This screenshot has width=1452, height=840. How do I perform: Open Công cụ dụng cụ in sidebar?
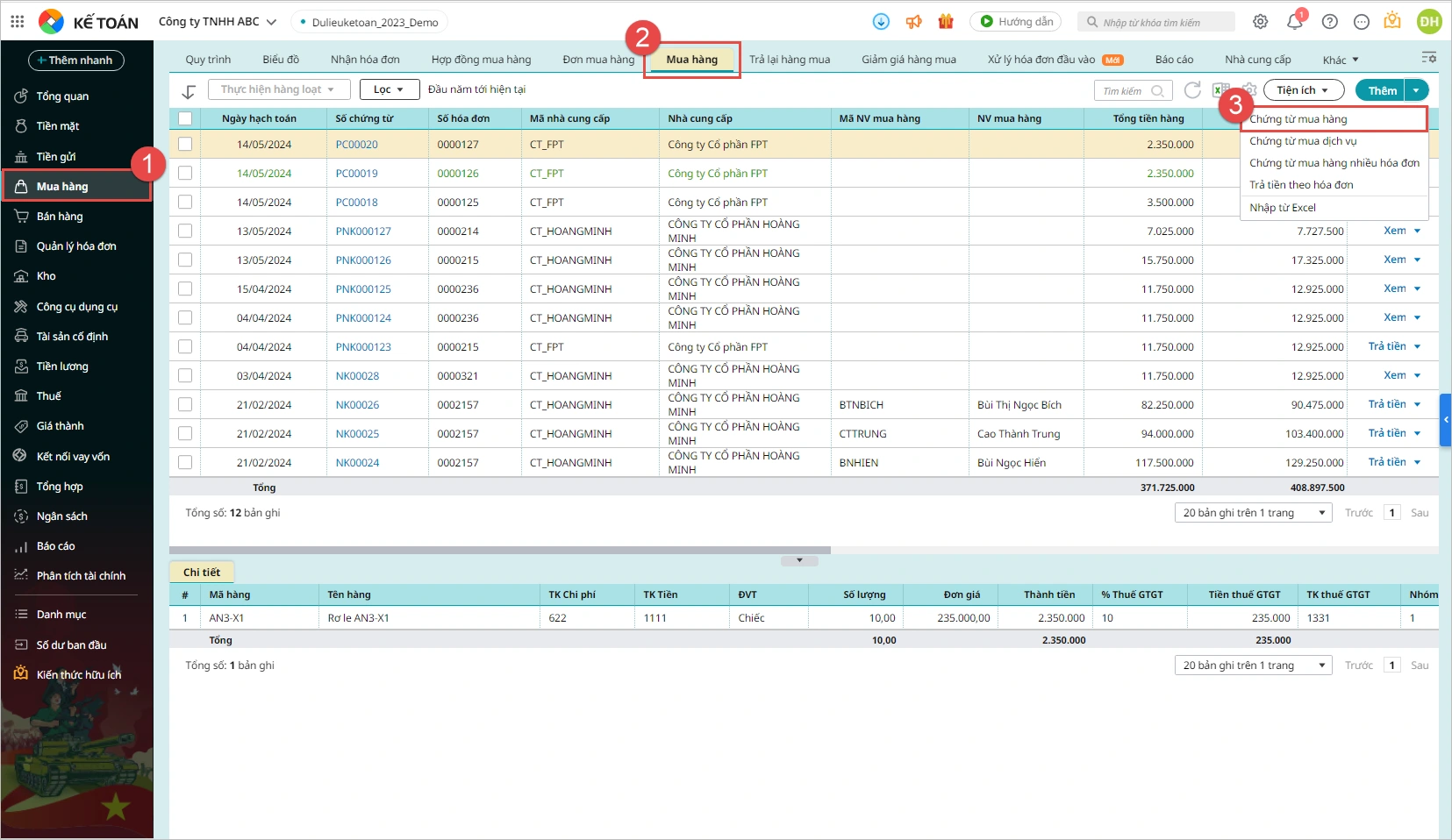(x=77, y=307)
